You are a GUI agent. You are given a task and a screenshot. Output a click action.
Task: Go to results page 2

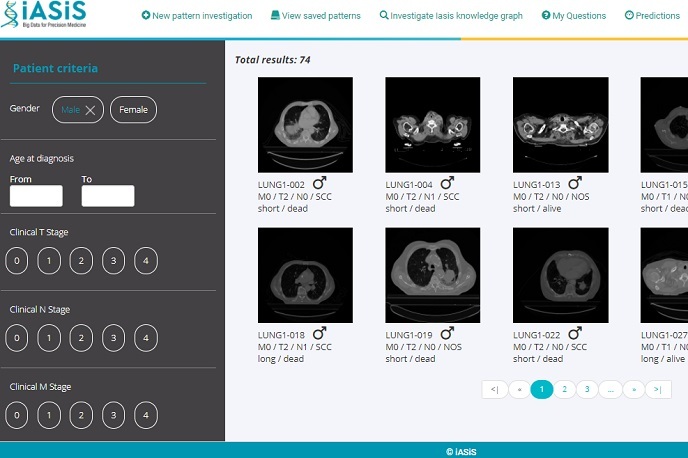(x=565, y=390)
